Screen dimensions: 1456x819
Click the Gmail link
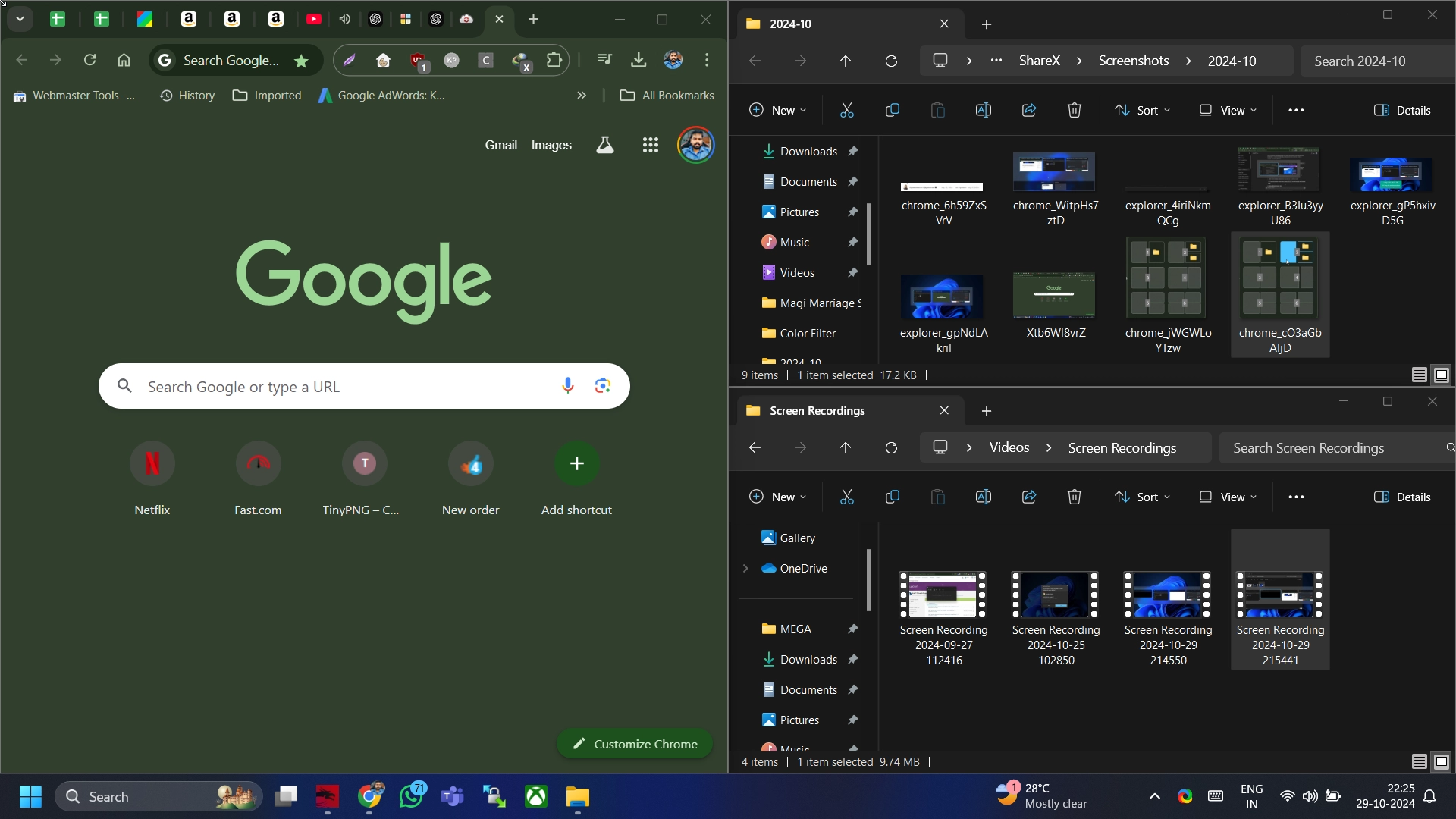point(500,145)
